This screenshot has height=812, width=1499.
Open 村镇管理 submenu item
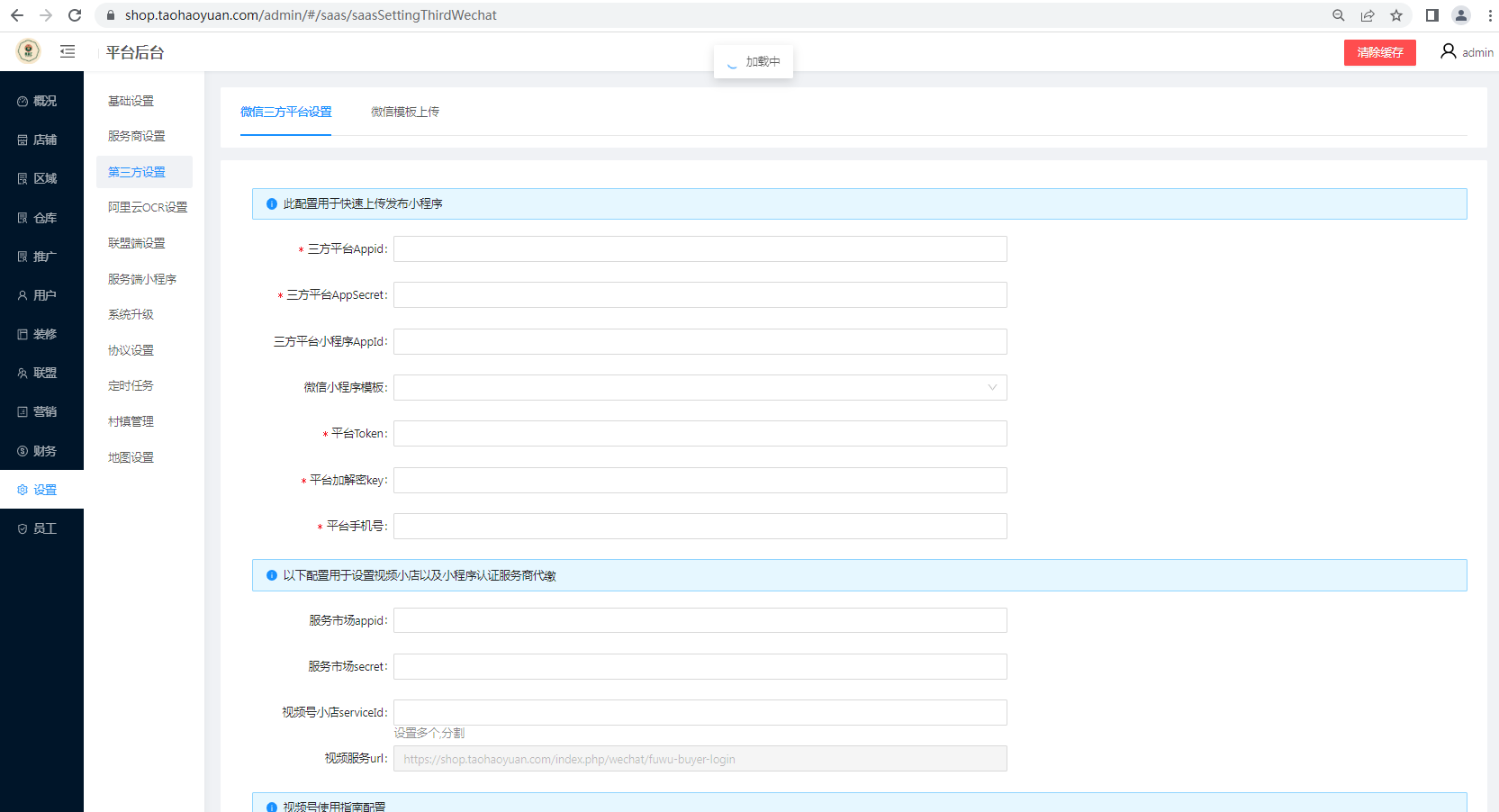point(144,421)
